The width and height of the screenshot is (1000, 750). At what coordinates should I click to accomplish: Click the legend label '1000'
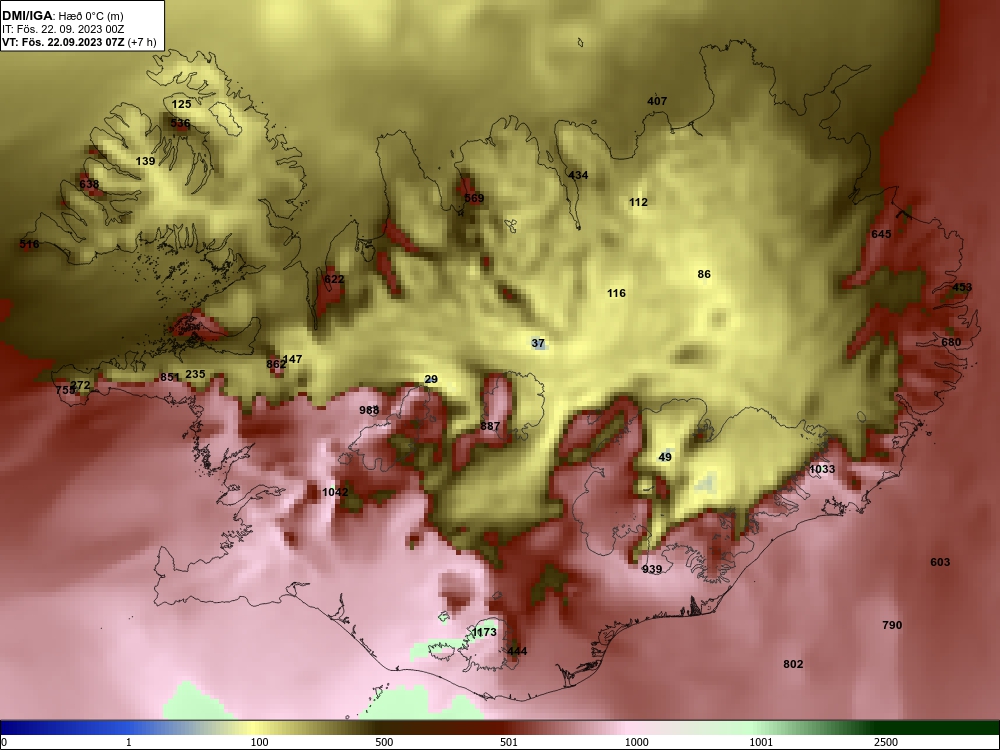click(x=637, y=742)
